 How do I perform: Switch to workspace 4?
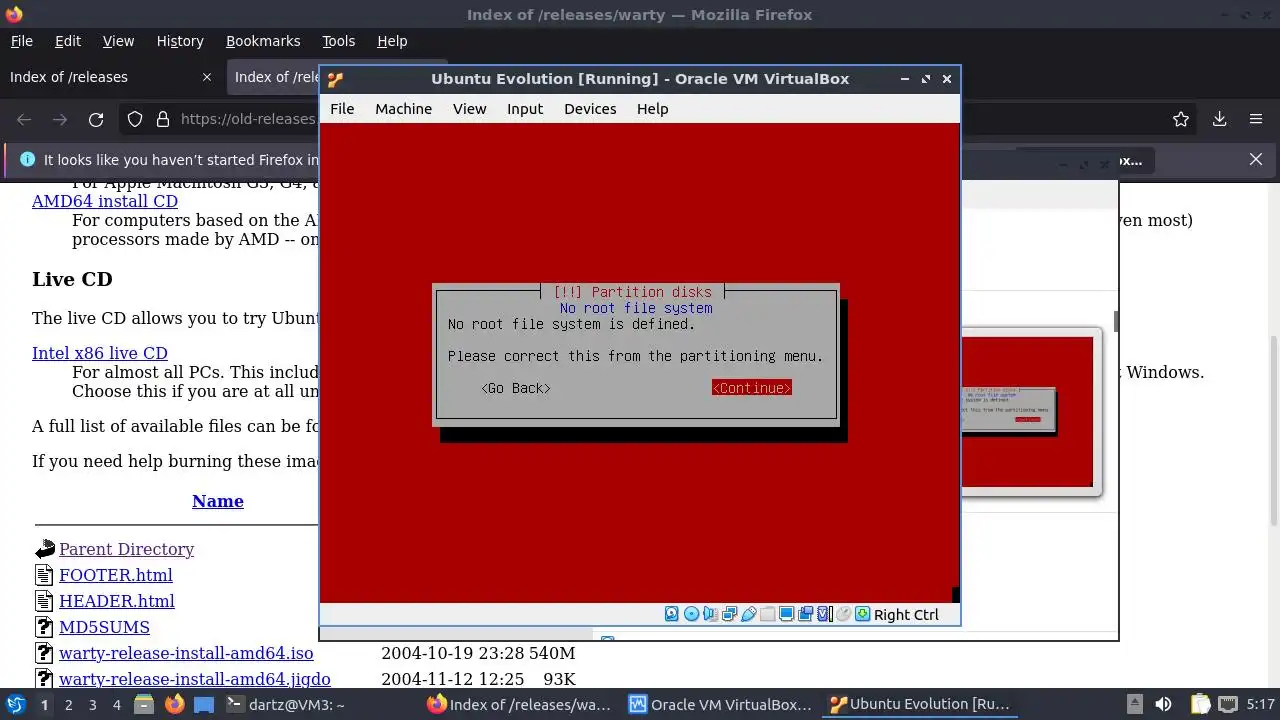pos(116,704)
